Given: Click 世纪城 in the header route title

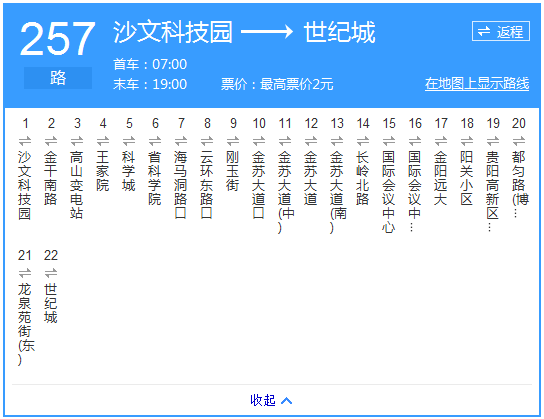Looking at the screenshot, I should click(x=339, y=32).
